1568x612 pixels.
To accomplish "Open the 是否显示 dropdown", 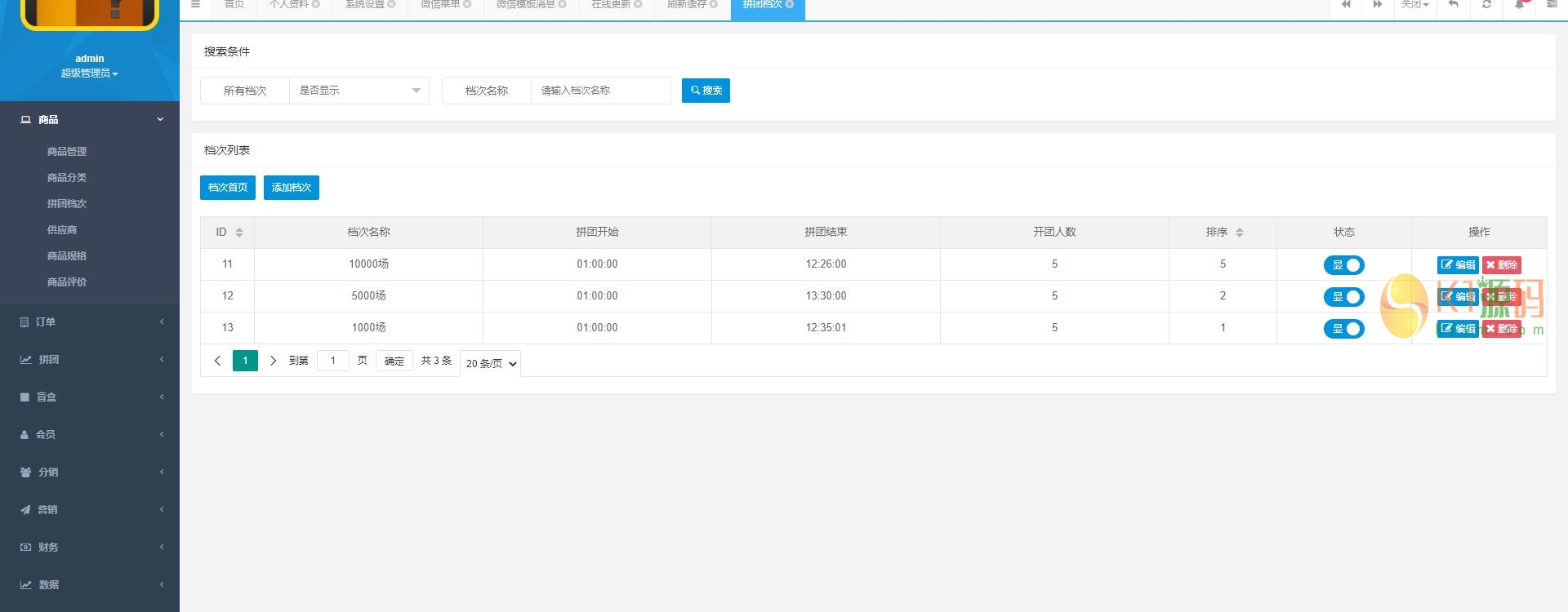I will click(359, 91).
